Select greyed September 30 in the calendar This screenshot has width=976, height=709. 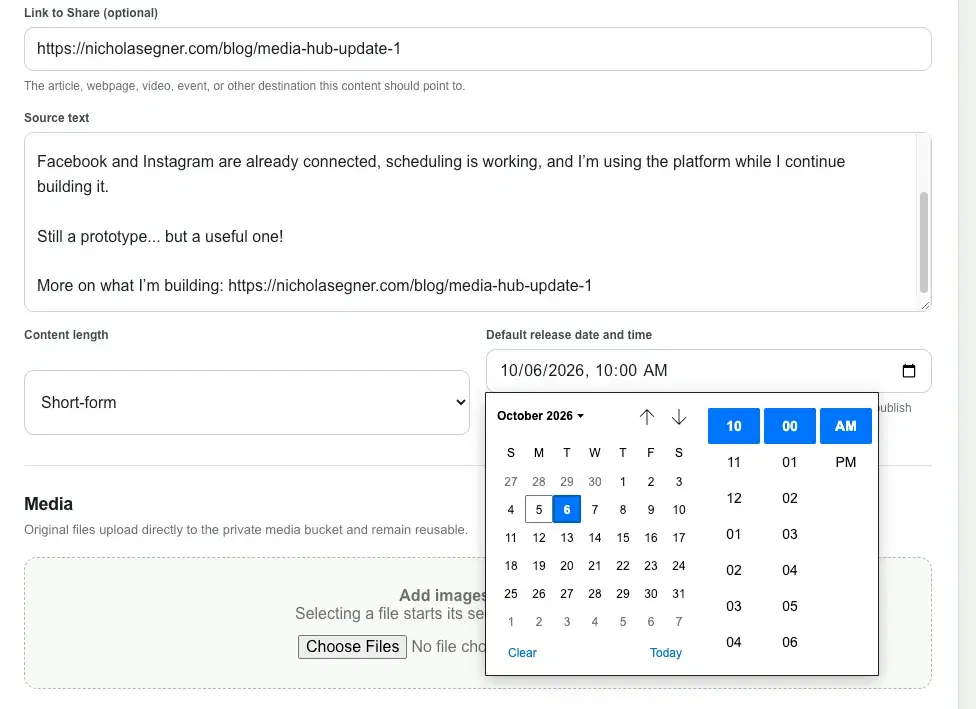pyautogui.click(x=595, y=482)
